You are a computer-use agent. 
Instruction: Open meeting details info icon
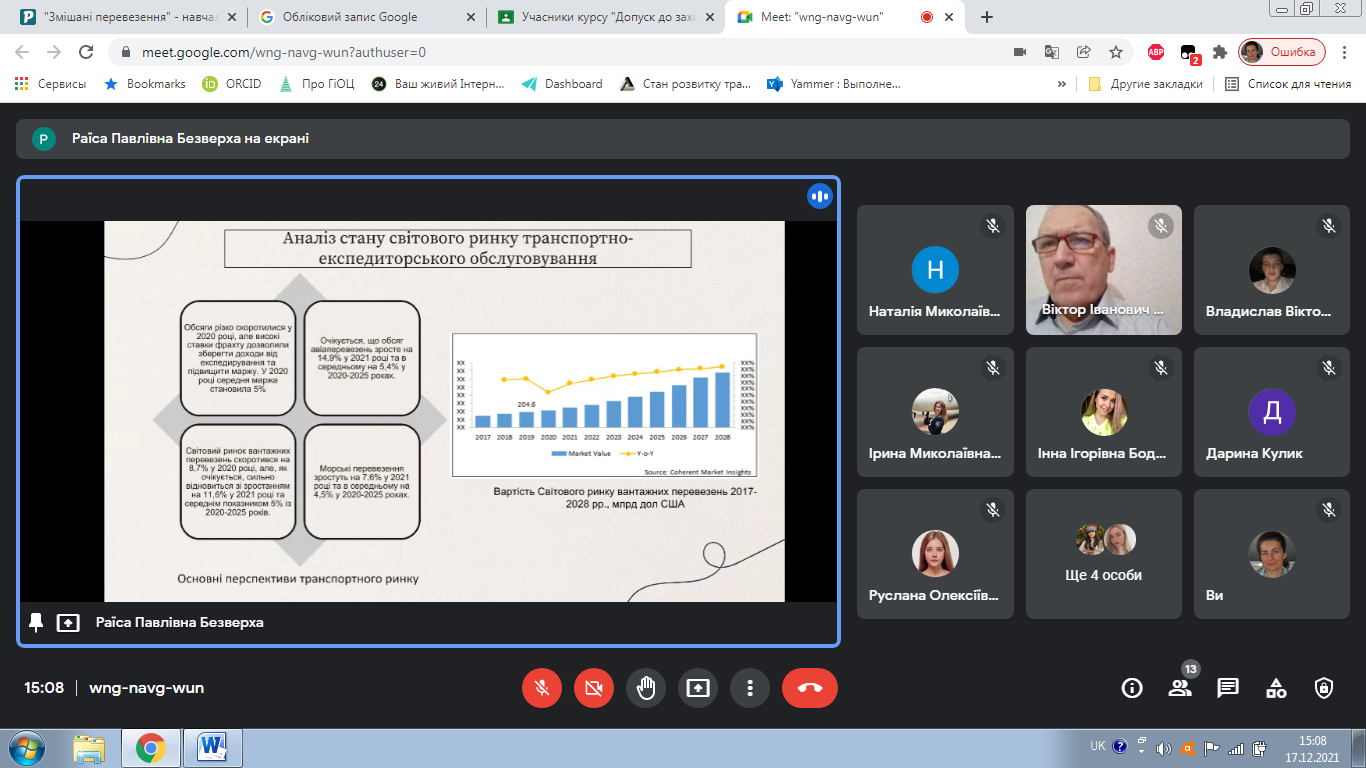pos(1132,688)
